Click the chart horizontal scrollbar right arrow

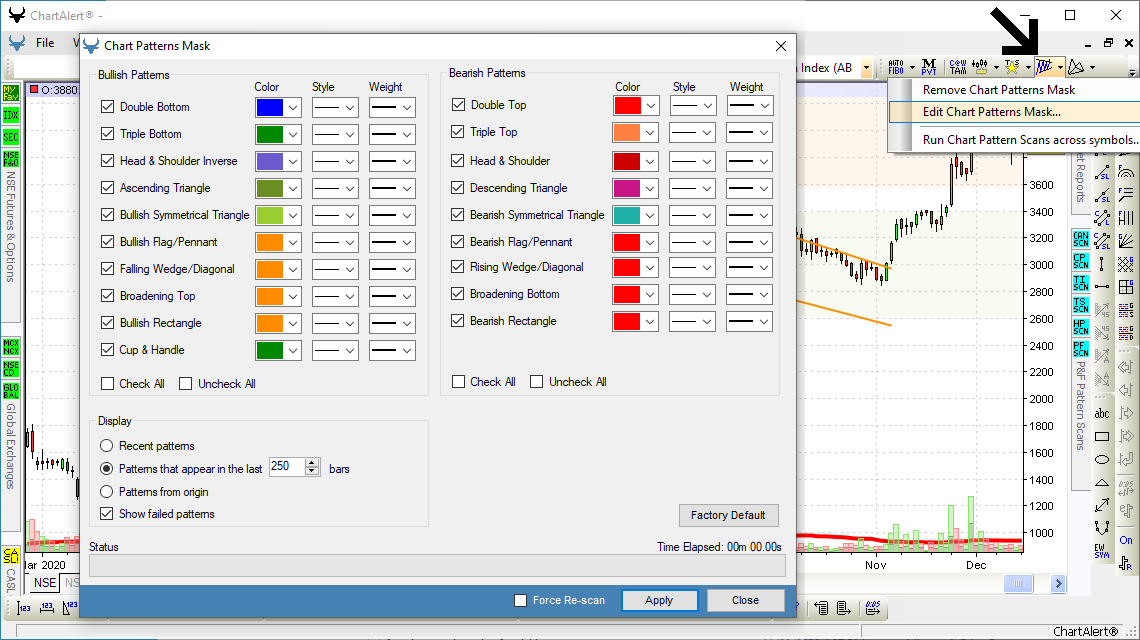1059,583
